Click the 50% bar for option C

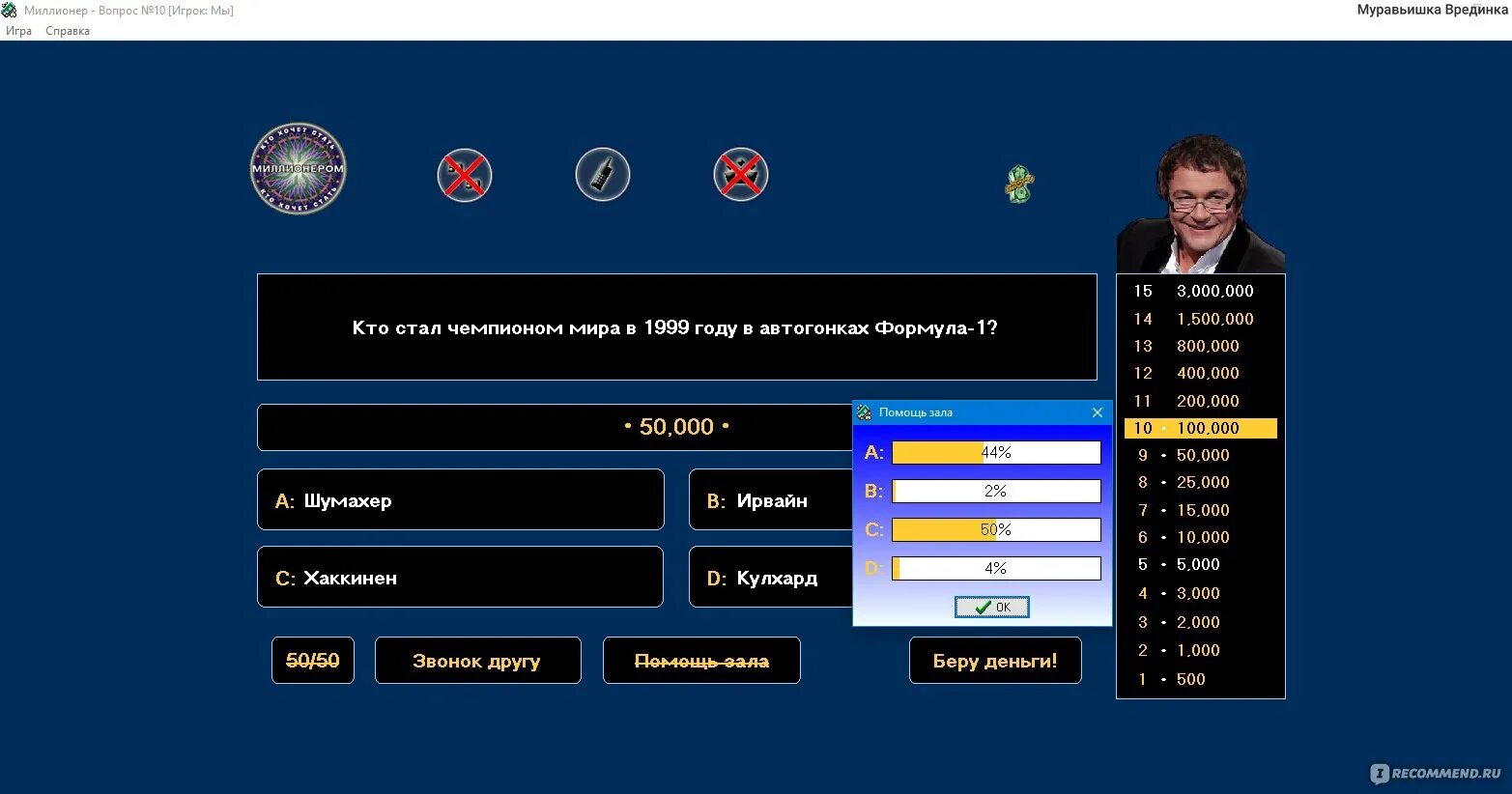996,529
